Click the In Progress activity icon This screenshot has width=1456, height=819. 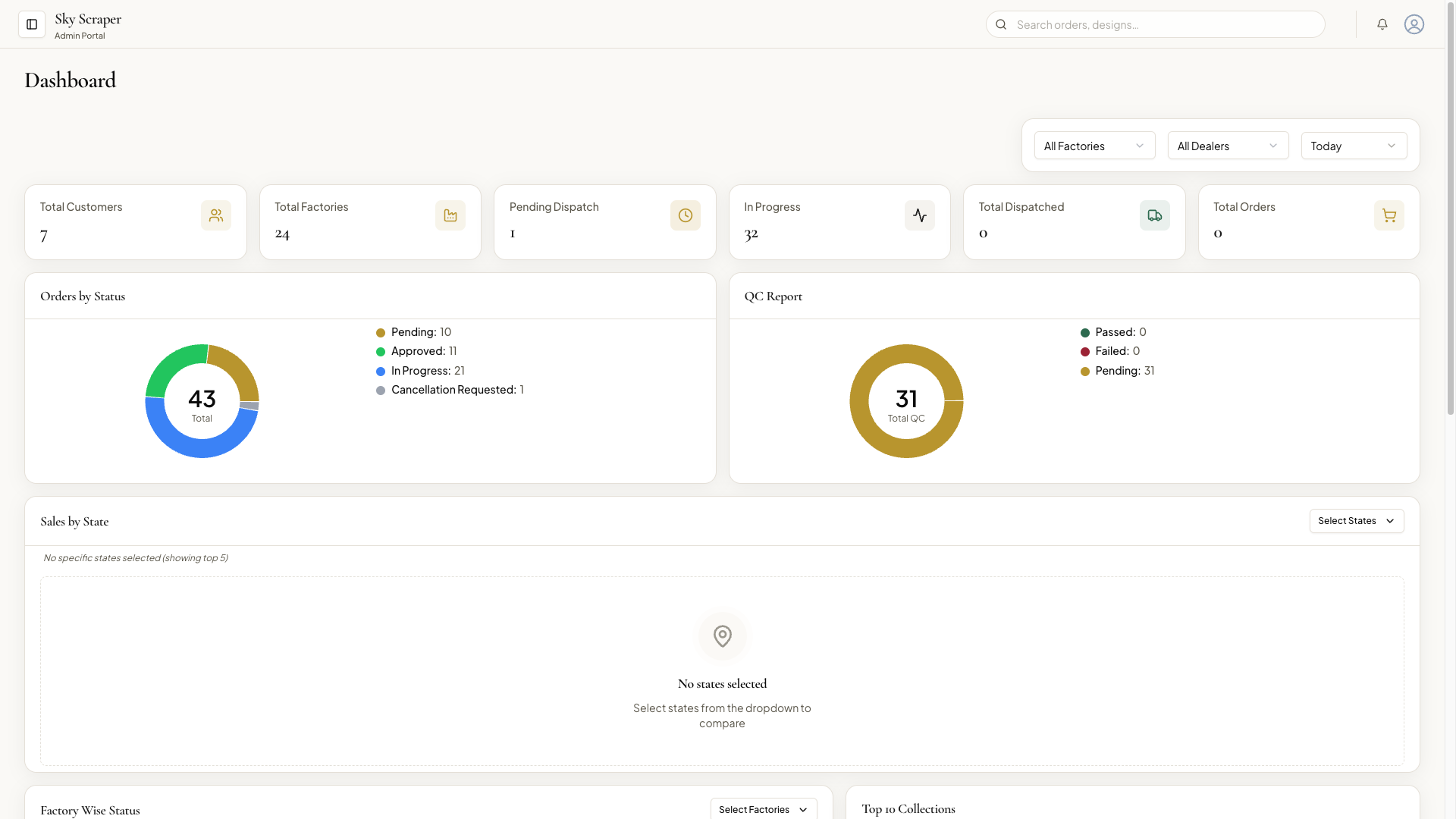tap(920, 215)
